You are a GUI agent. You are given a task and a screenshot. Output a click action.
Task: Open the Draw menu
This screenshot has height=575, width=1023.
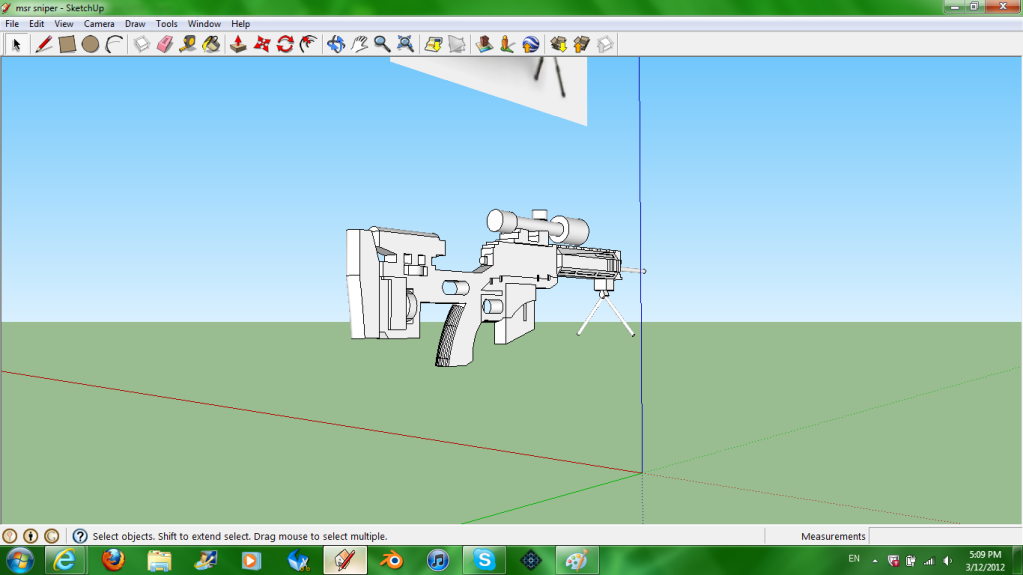[x=135, y=23]
